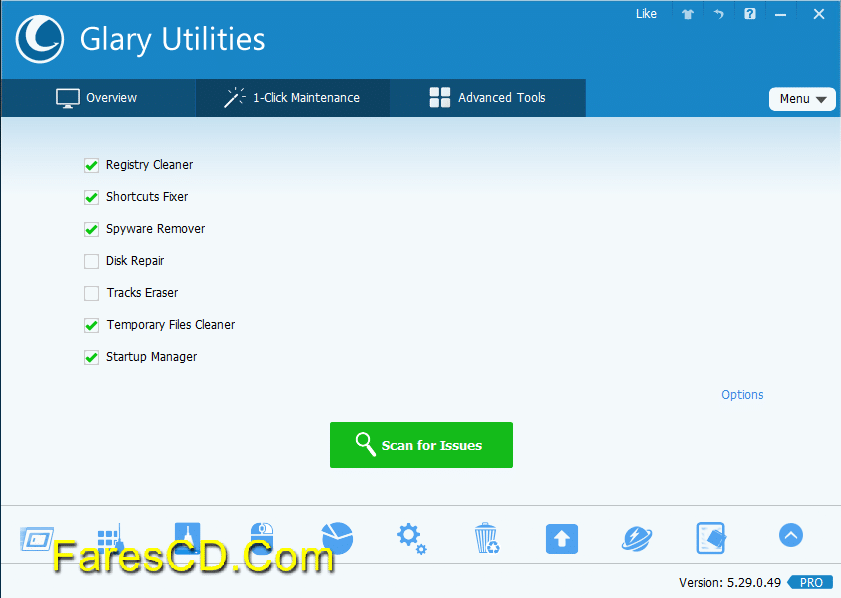The width and height of the screenshot is (841, 598).
Task: Click the Glary Utilities crescent logo
Action: (x=40, y=39)
